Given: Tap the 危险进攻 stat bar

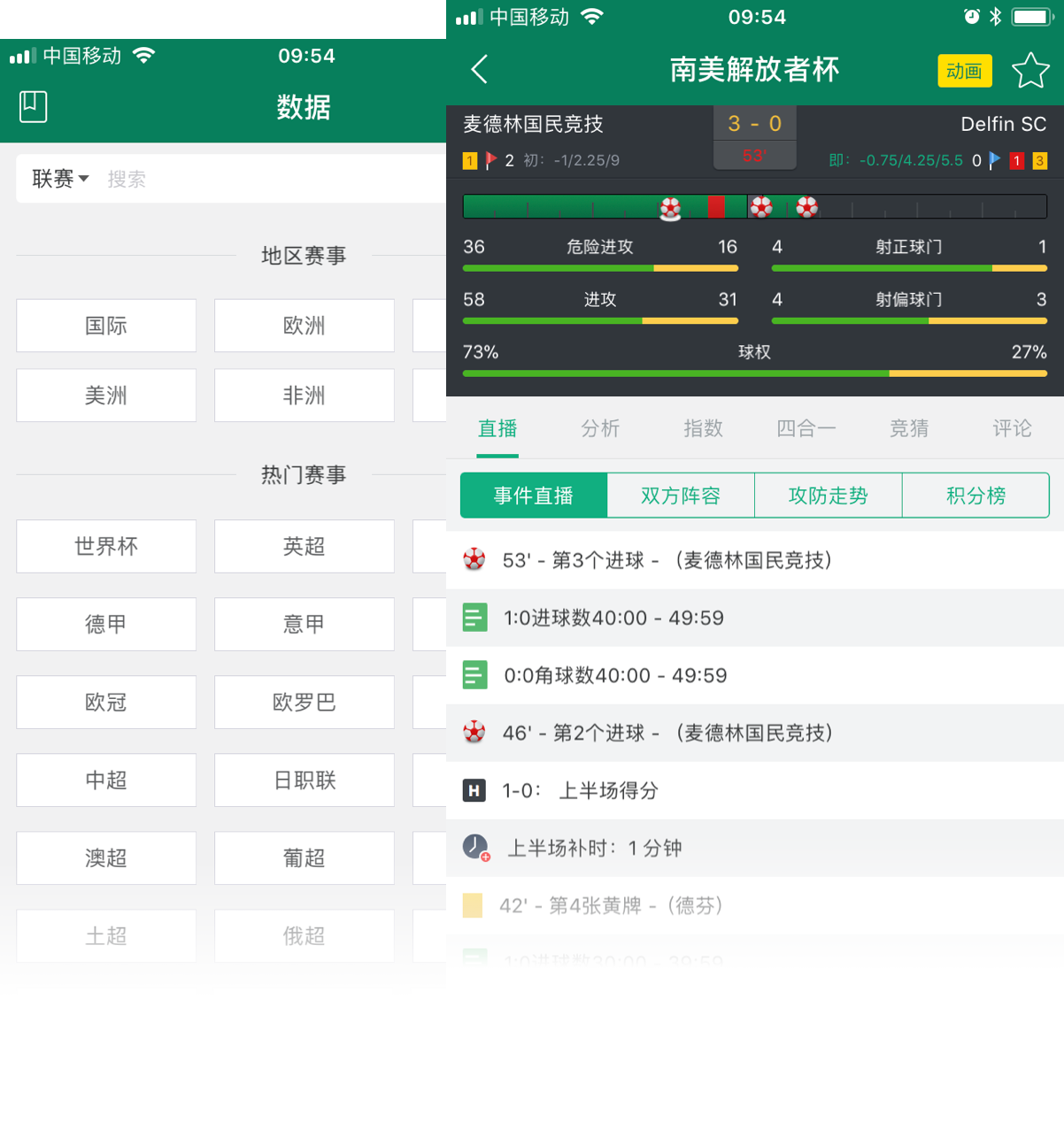Looking at the screenshot, I should (x=600, y=267).
